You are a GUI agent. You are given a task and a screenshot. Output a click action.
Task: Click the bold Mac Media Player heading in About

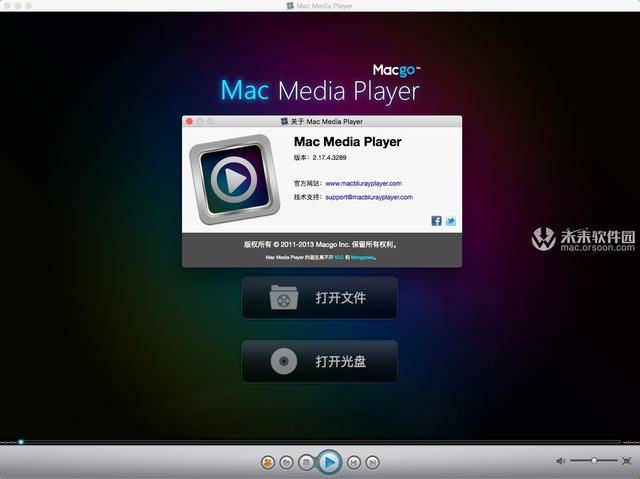pyautogui.click(x=348, y=142)
